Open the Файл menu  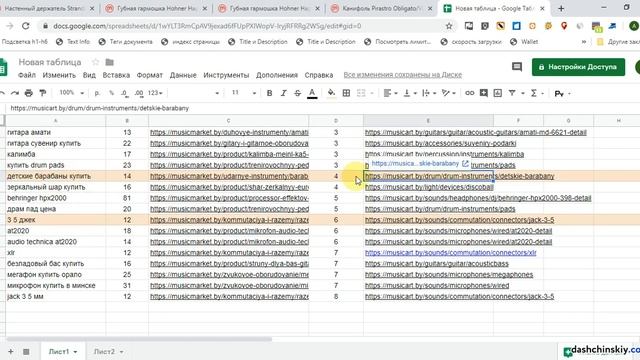(27, 75)
